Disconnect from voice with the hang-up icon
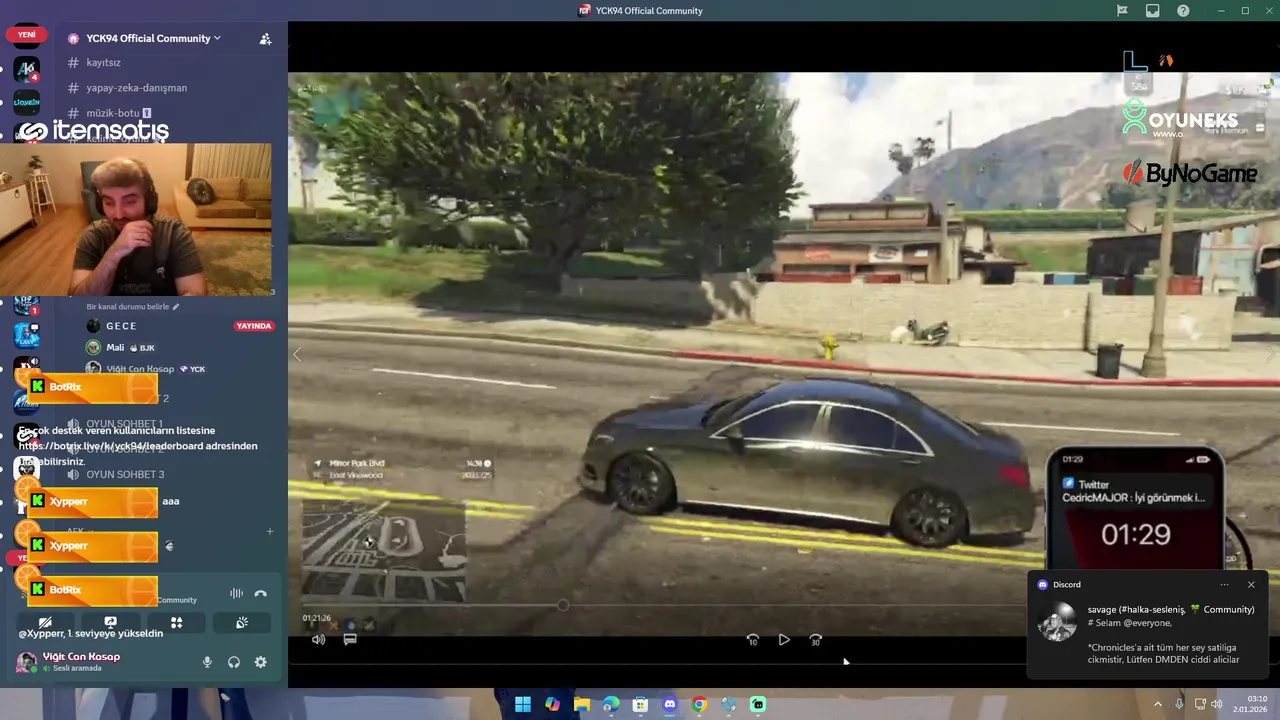Viewport: 1280px width, 720px height. click(x=261, y=593)
